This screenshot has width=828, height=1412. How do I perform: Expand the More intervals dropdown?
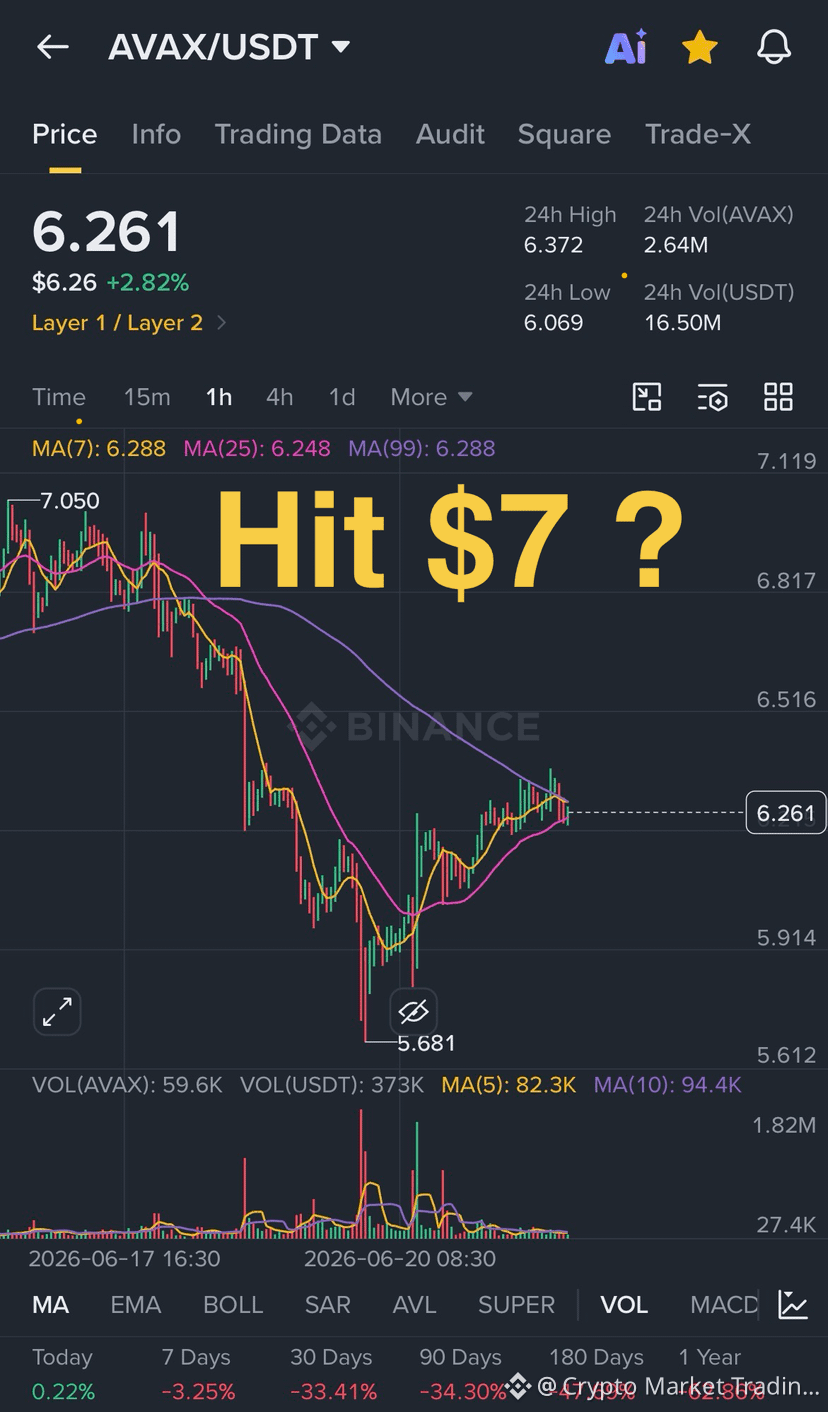pos(431,397)
